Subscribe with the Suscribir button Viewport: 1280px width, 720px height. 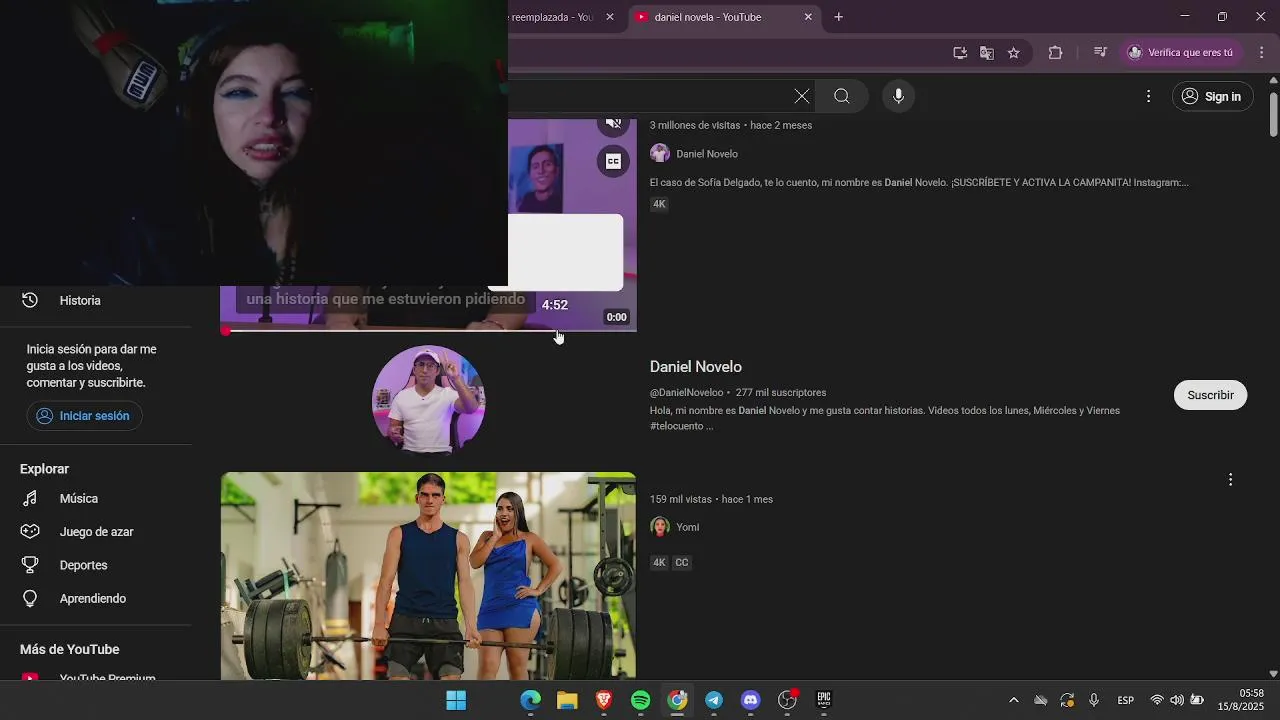(x=1210, y=395)
